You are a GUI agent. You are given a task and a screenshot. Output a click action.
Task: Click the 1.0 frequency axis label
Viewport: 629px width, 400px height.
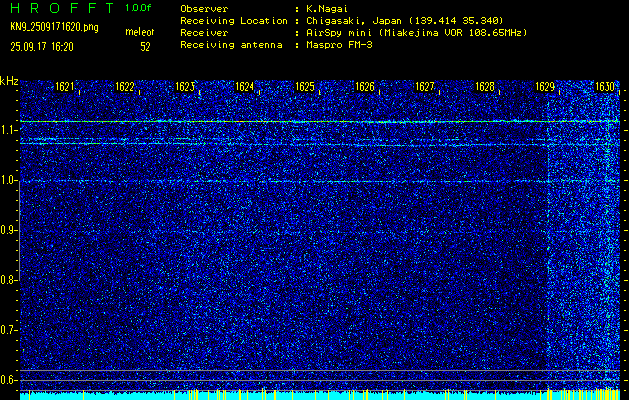(7, 181)
